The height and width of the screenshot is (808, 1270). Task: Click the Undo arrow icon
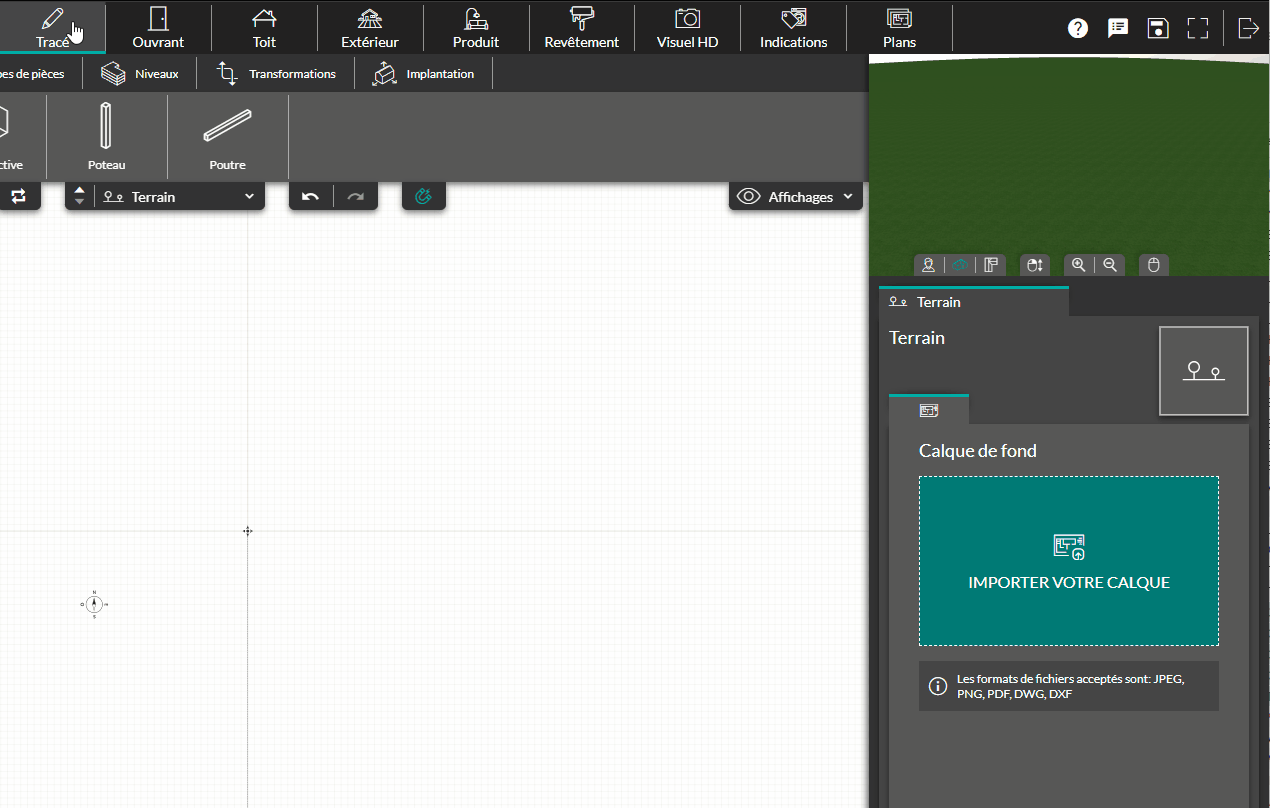[310, 196]
